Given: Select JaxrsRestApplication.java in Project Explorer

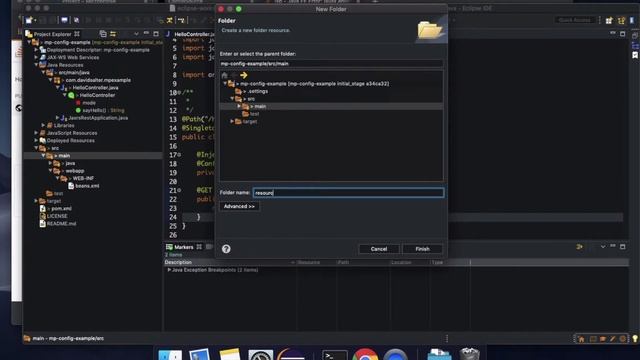Looking at the screenshot, I should 98,118.
